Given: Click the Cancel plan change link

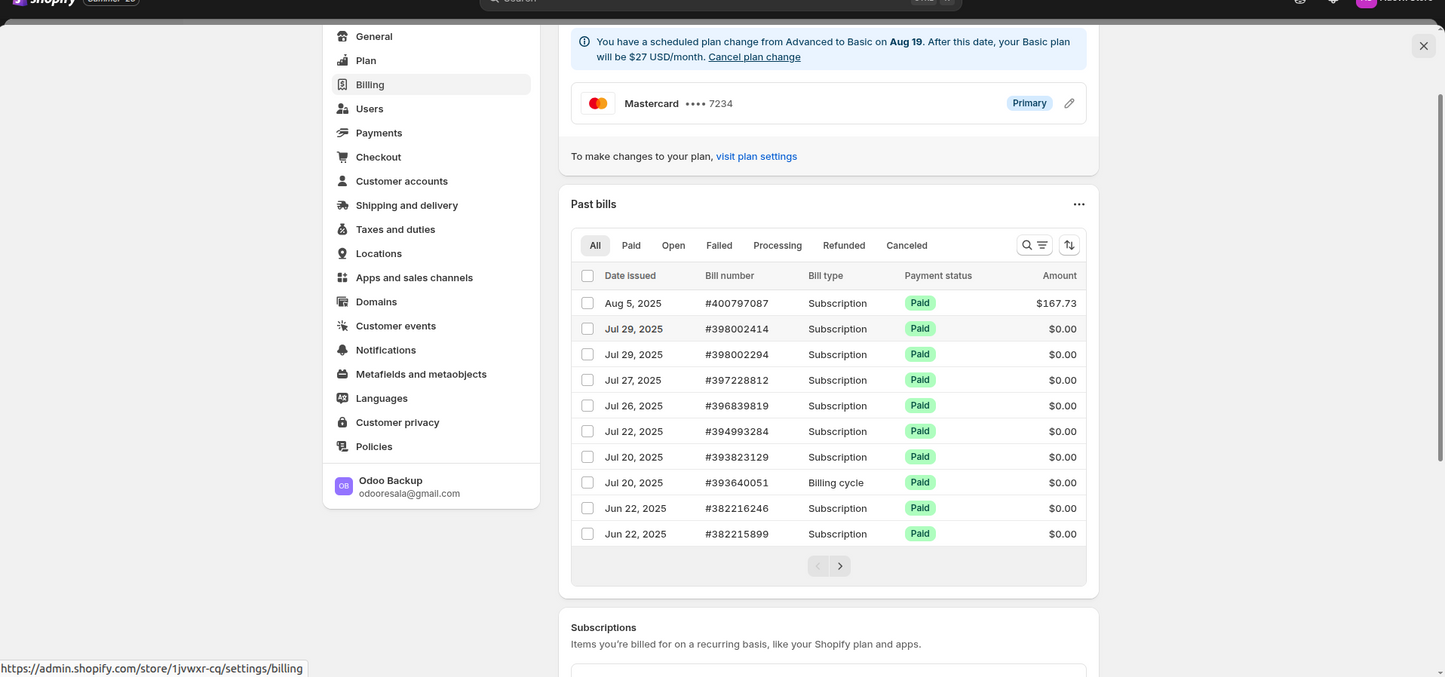Looking at the screenshot, I should 754,57.
